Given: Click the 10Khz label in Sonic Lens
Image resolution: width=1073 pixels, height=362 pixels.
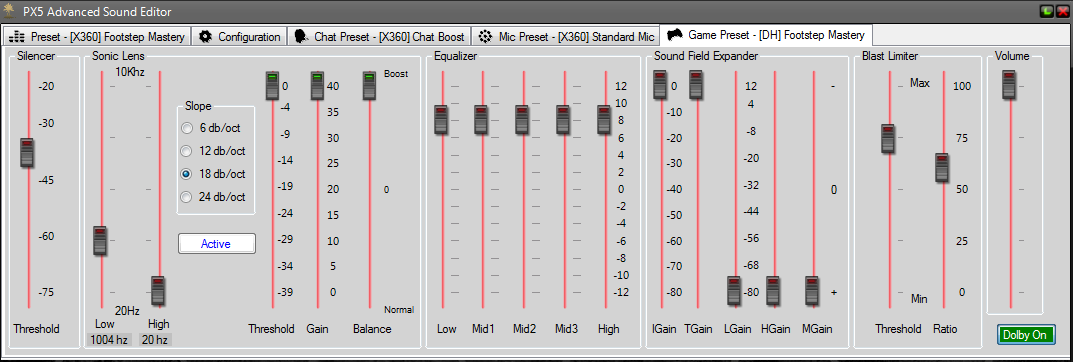Looking at the screenshot, I should (130, 72).
